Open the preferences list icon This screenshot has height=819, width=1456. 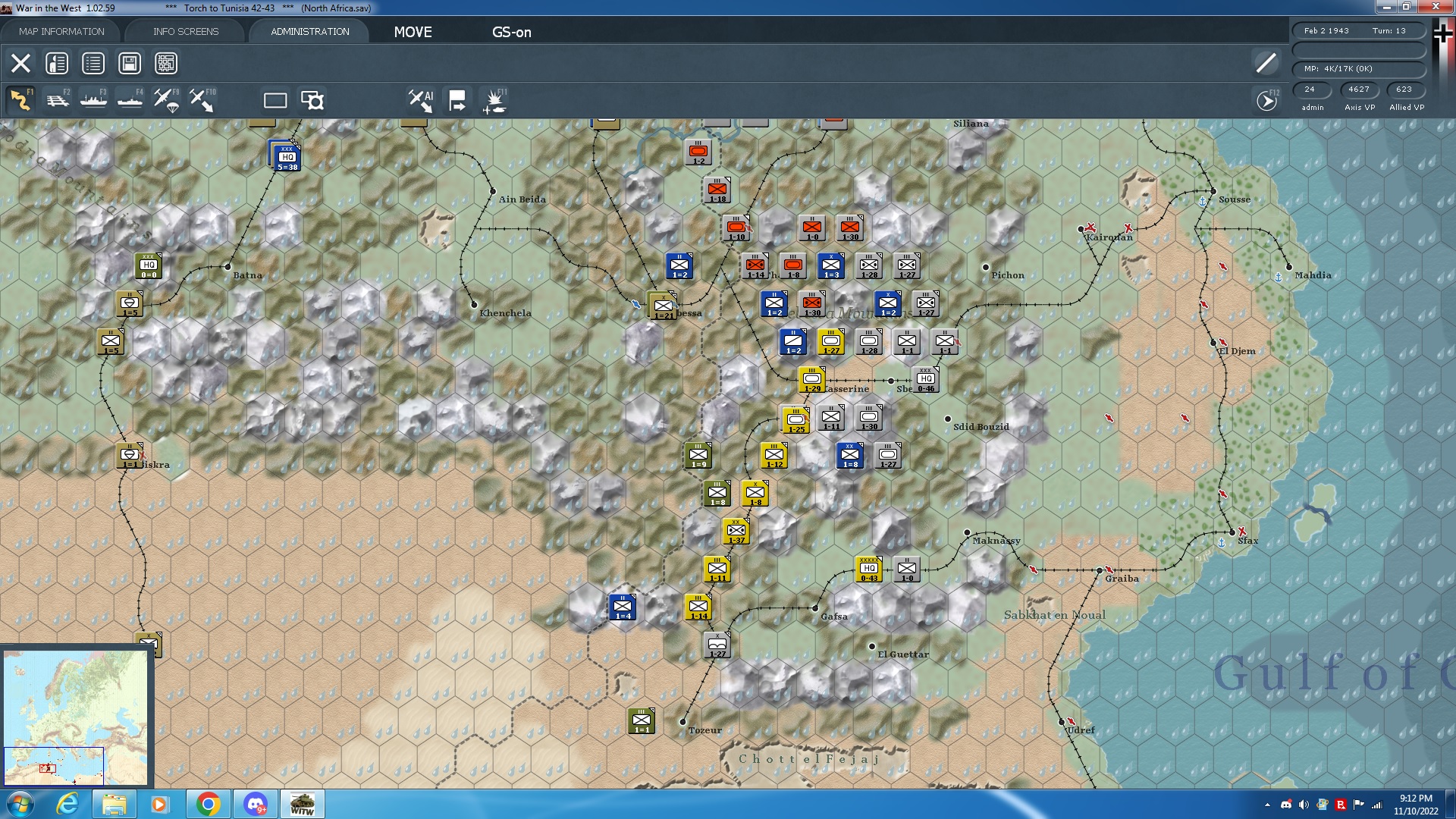(93, 63)
